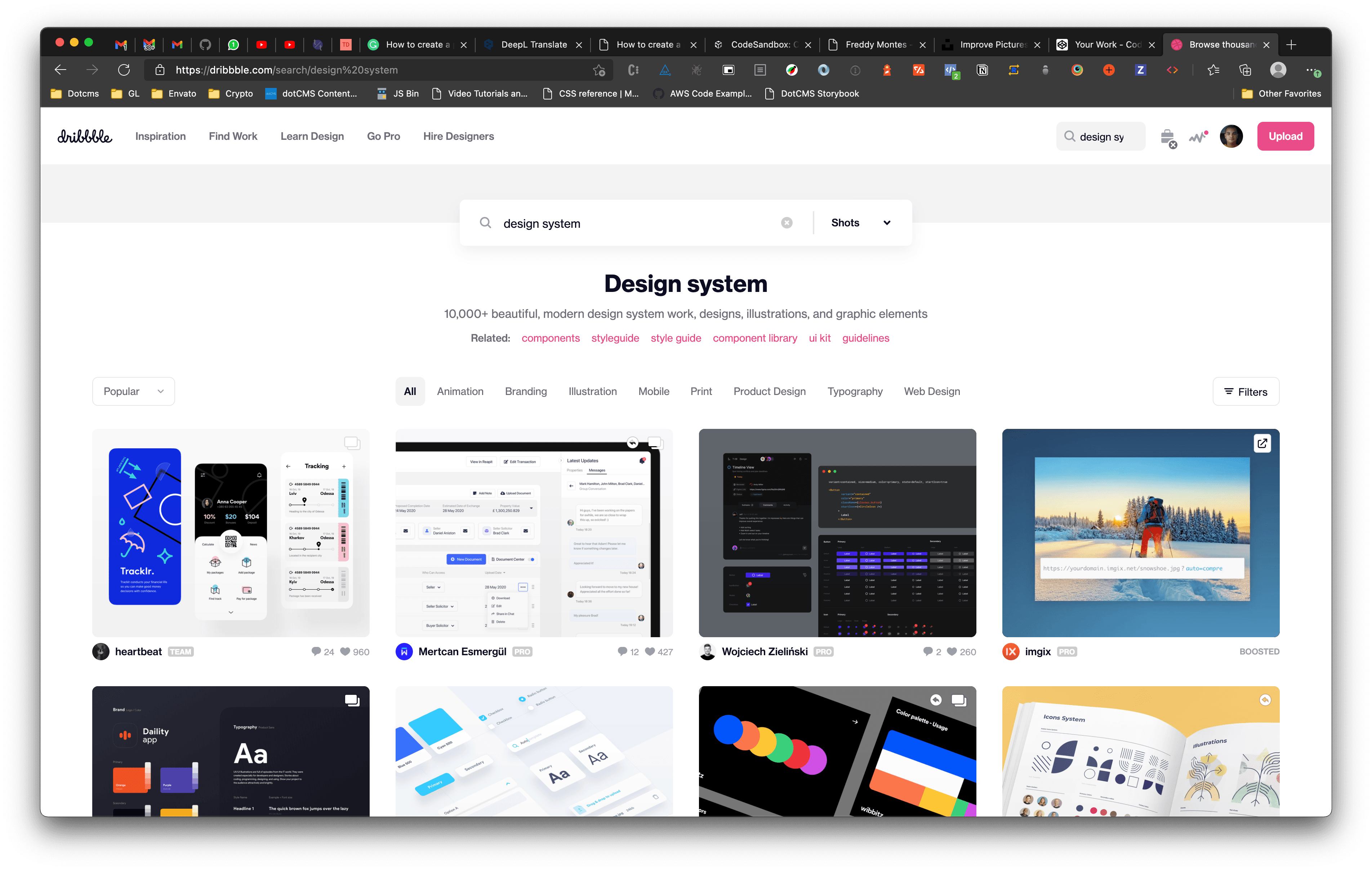The width and height of the screenshot is (1372, 870).
Task: Switch to the Web Design category
Action: [x=932, y=392]
